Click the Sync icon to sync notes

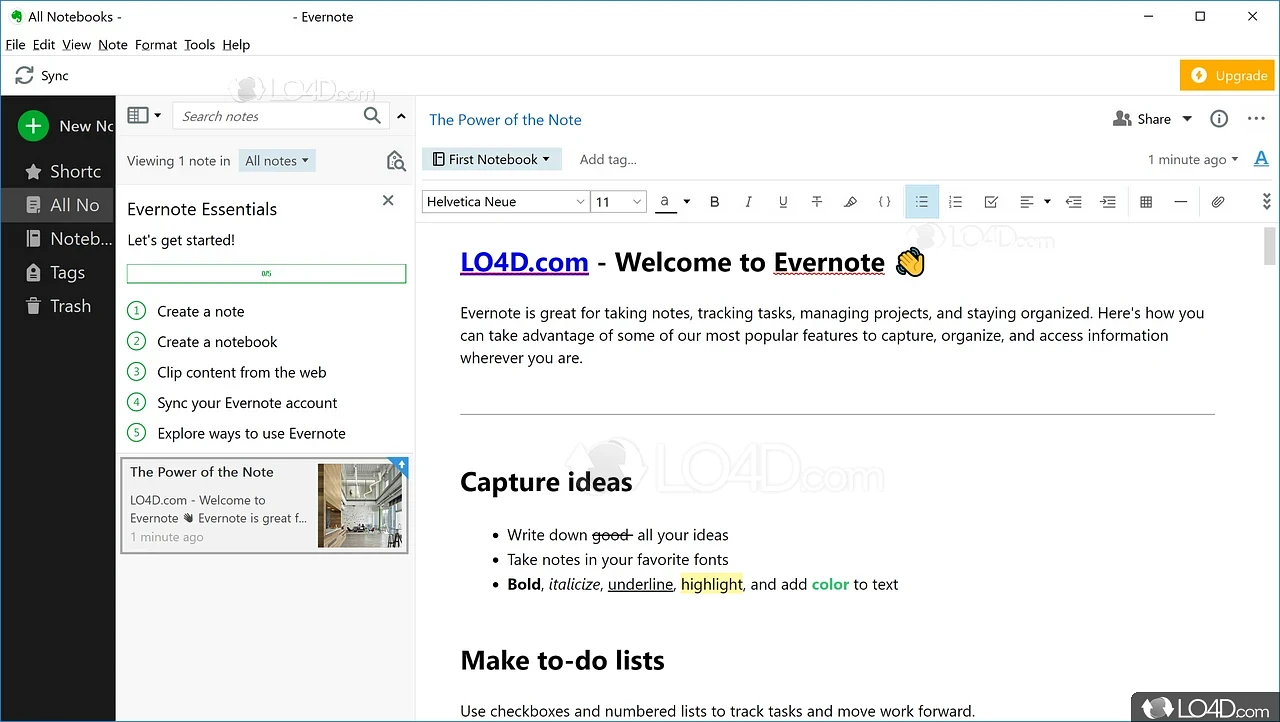tap(24, 75)
